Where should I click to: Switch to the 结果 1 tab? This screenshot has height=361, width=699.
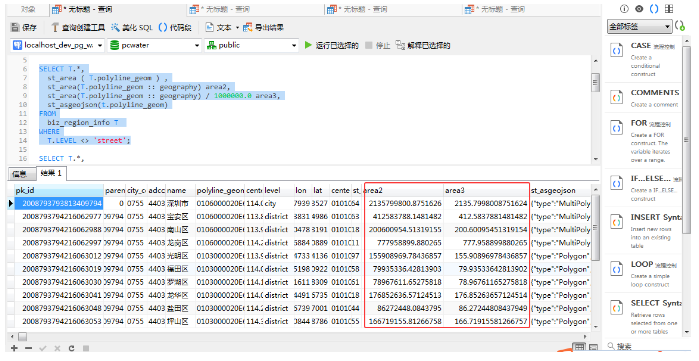pyautogui.click(x=51, y=173)
